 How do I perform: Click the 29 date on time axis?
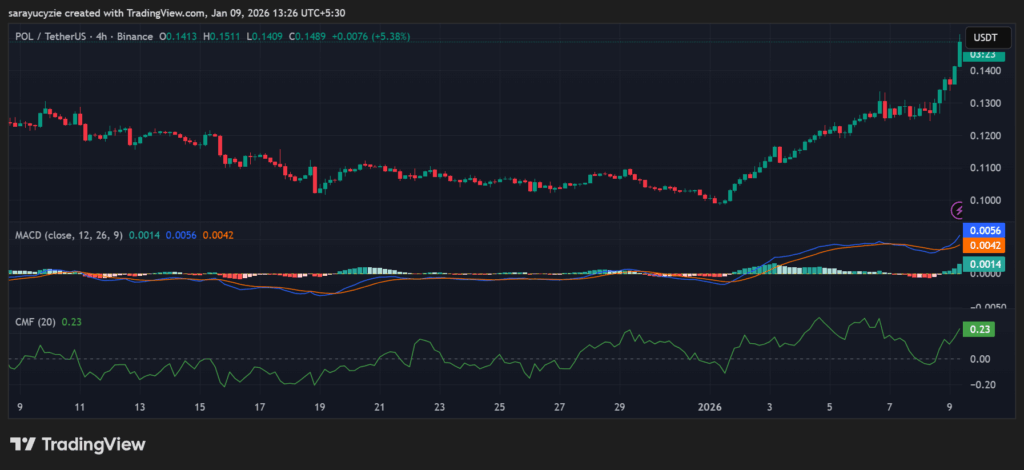619,408
